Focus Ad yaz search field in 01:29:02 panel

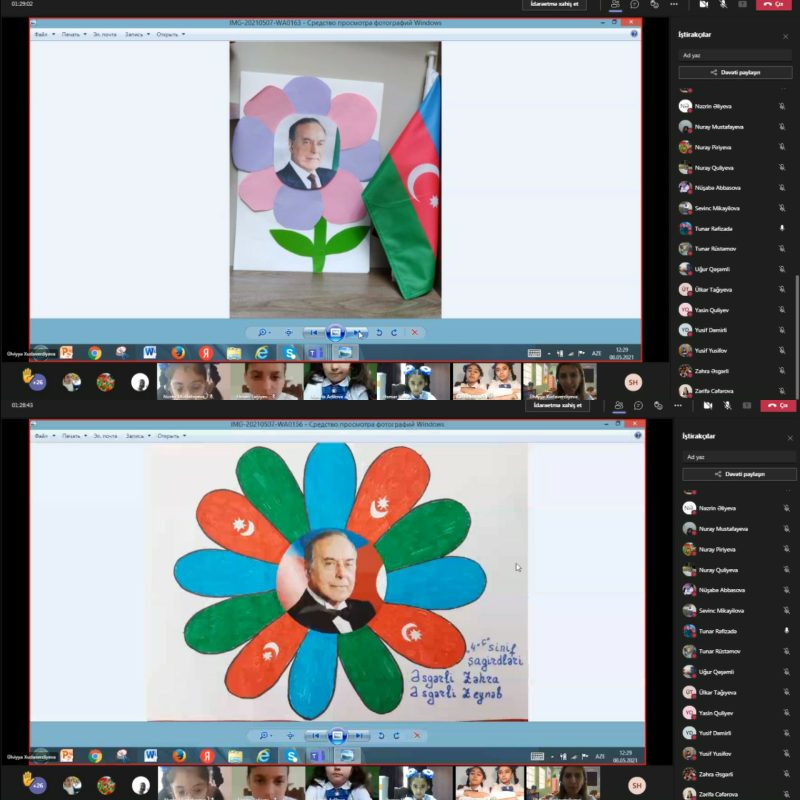735,55
